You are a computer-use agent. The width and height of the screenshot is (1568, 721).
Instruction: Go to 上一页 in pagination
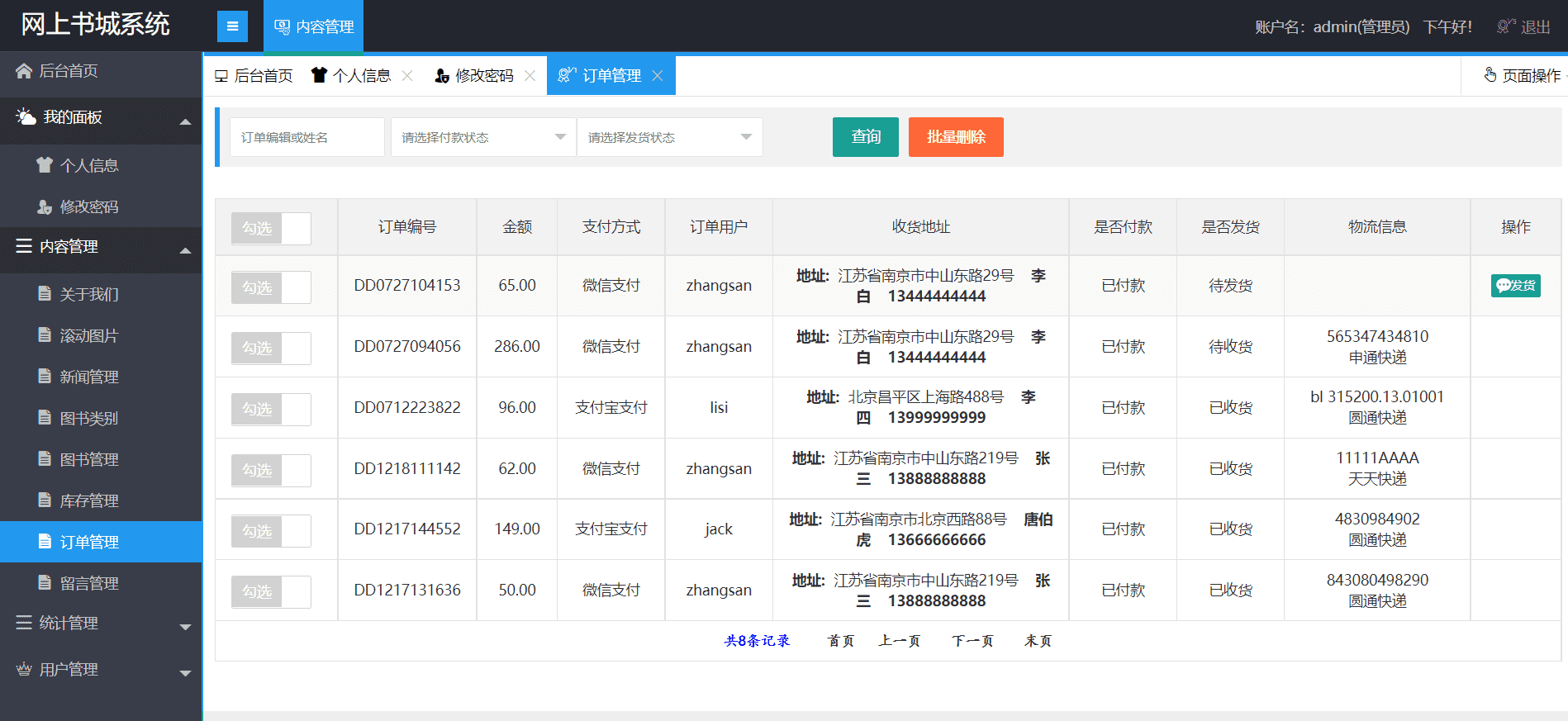tap(899, 641)
